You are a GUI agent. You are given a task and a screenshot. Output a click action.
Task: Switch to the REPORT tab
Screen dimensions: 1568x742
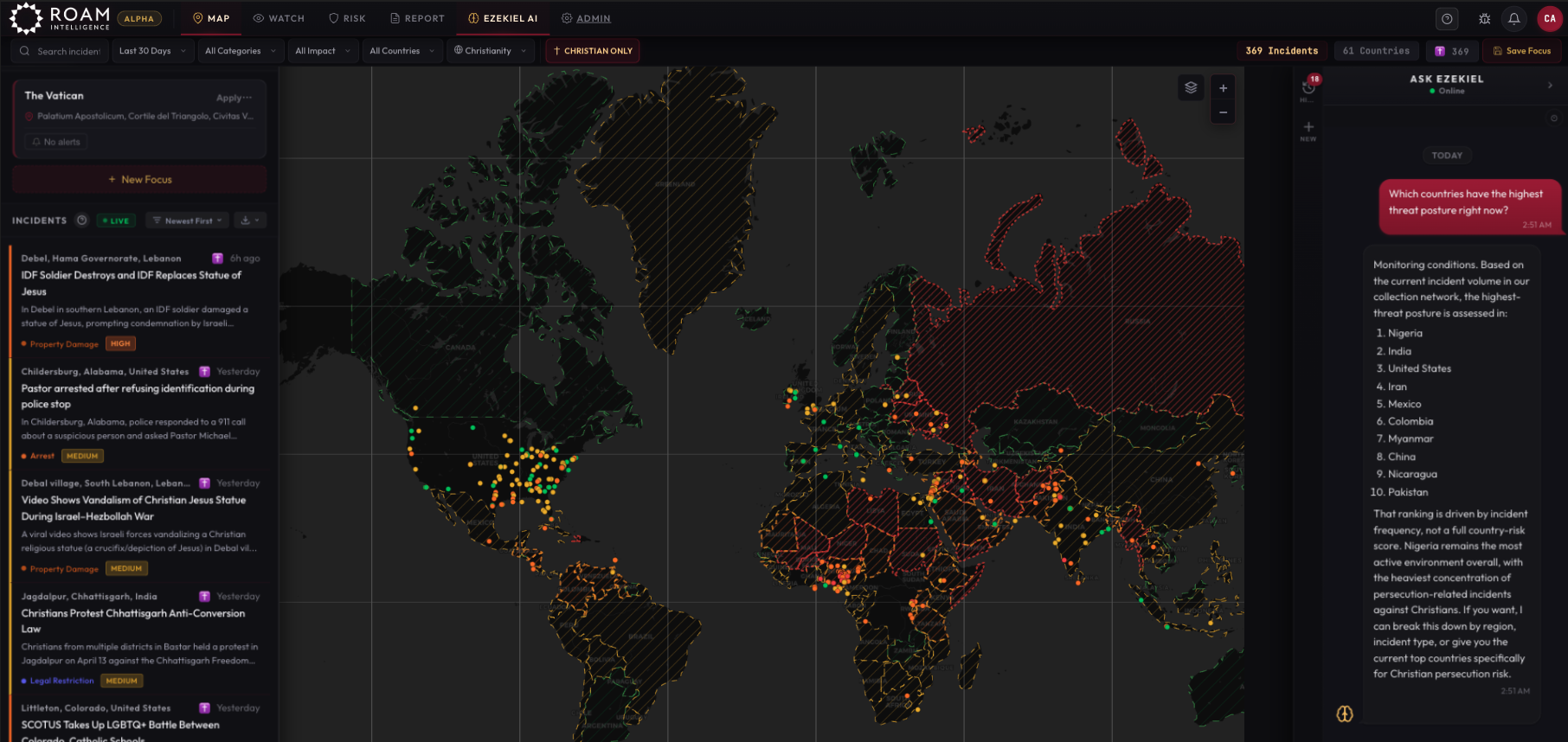pos(417,18)
